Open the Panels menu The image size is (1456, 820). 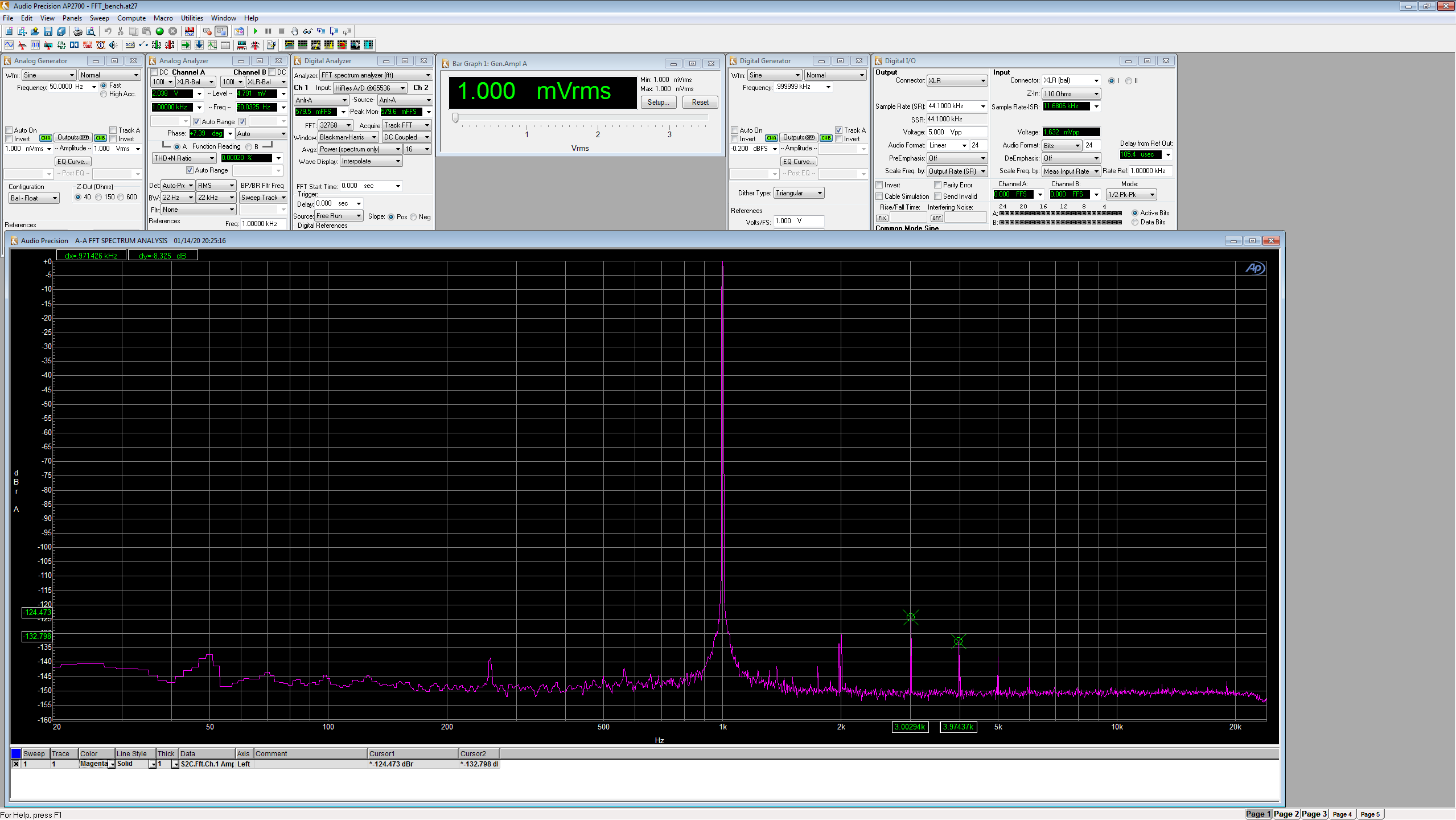pyautogui.click(x=72, y=18)
